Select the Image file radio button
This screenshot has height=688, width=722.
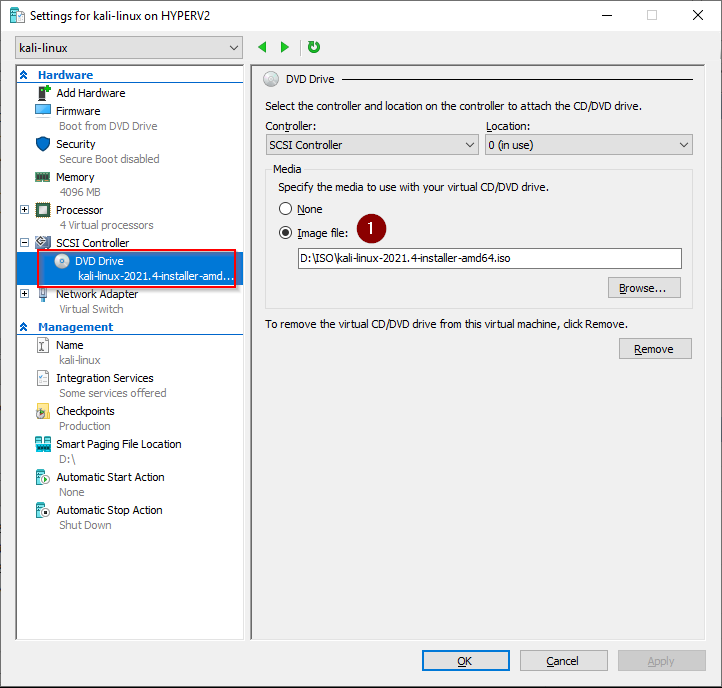pyautogui.click(x=286, y=233)
